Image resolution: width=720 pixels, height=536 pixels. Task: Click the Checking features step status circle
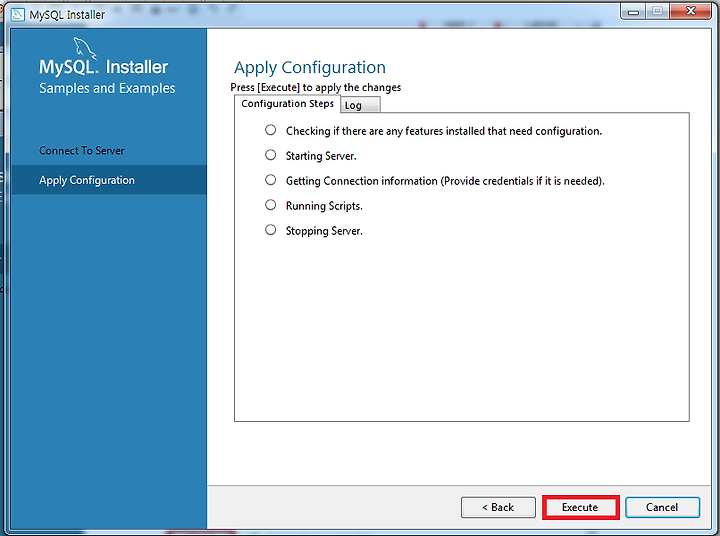pos(270,130)
